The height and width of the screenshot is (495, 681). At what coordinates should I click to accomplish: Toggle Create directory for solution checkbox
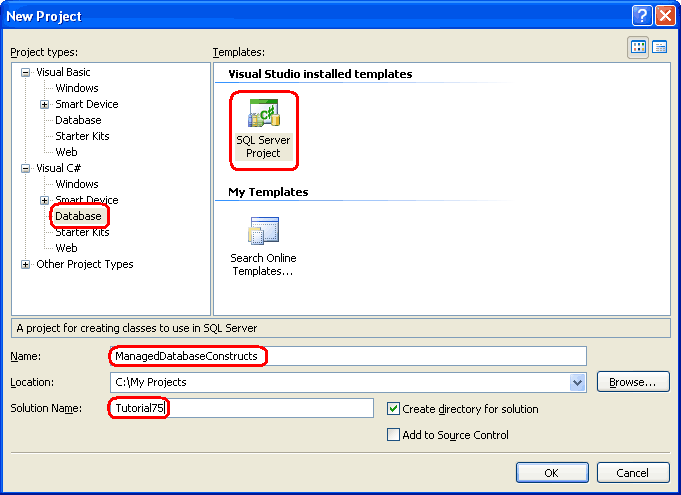(x=394, y=409)
